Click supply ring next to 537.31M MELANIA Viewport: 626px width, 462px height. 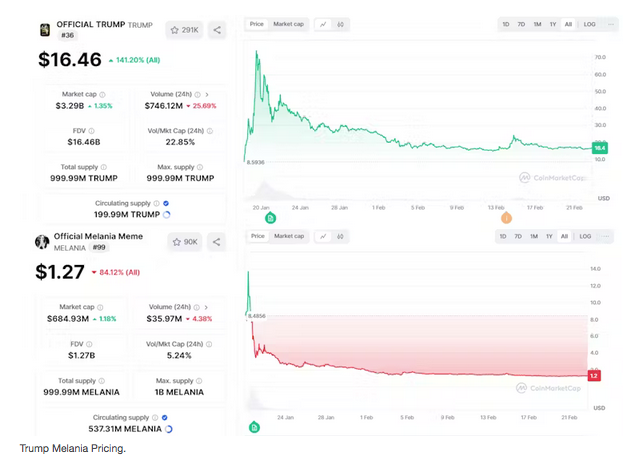(168, 429)
